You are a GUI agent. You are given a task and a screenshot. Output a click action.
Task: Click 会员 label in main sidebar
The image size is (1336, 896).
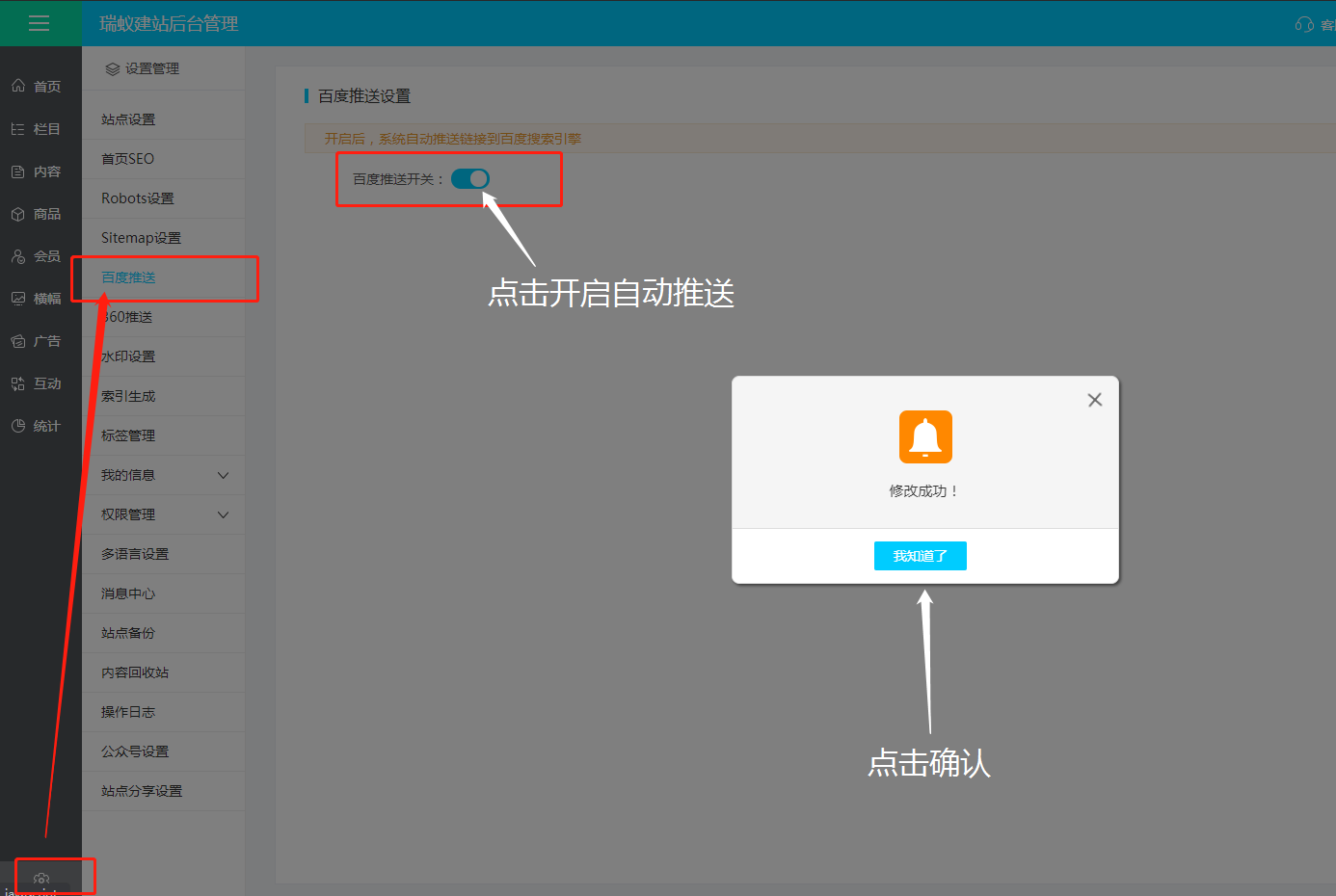(x=47, y=256)
